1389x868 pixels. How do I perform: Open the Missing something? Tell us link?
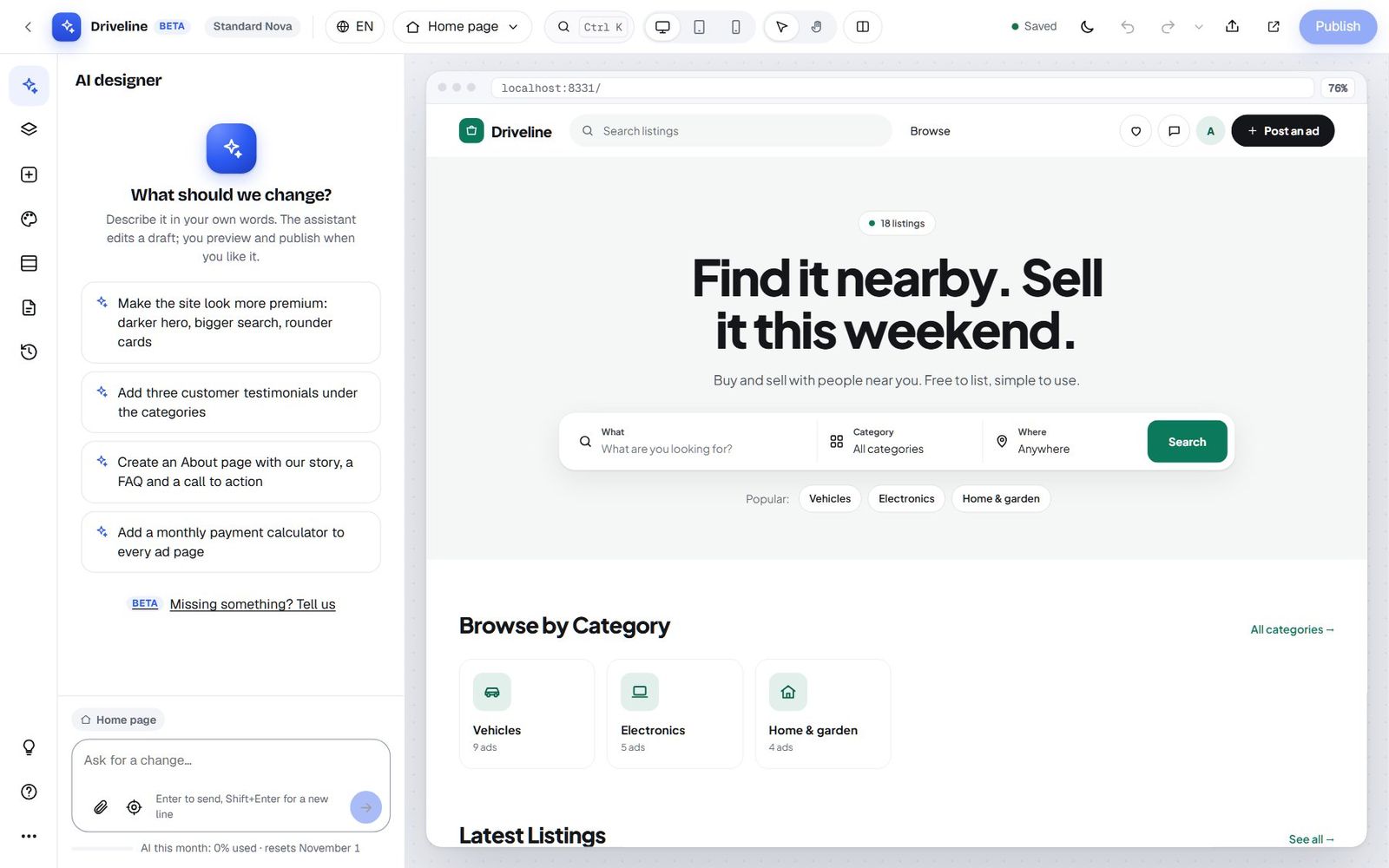(x=253, y=604)
